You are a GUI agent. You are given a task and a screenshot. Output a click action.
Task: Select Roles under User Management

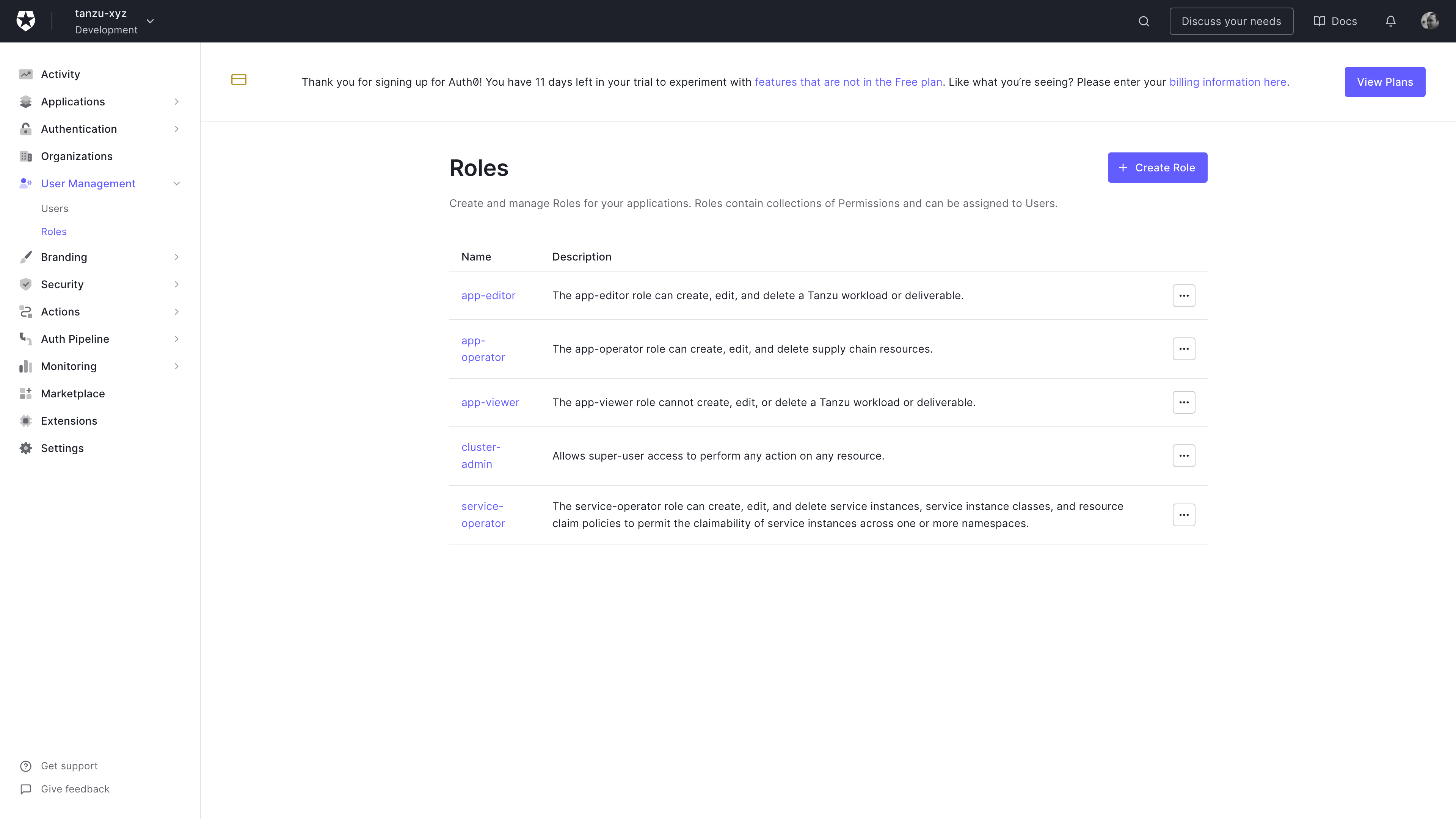[53, 231]
